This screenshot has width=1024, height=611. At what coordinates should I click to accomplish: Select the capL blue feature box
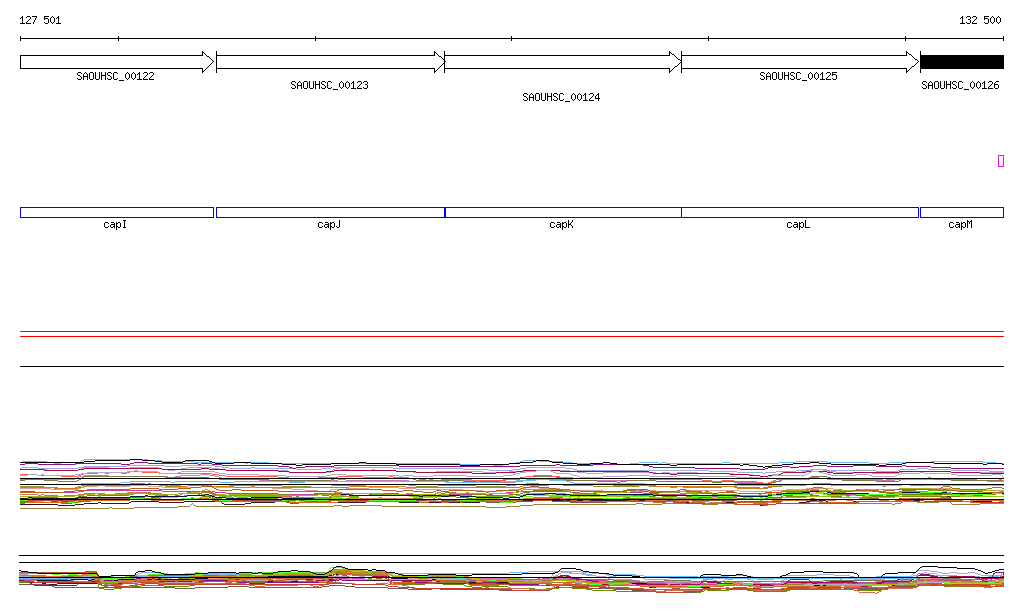pyautogui.click(x=799, y=212)
